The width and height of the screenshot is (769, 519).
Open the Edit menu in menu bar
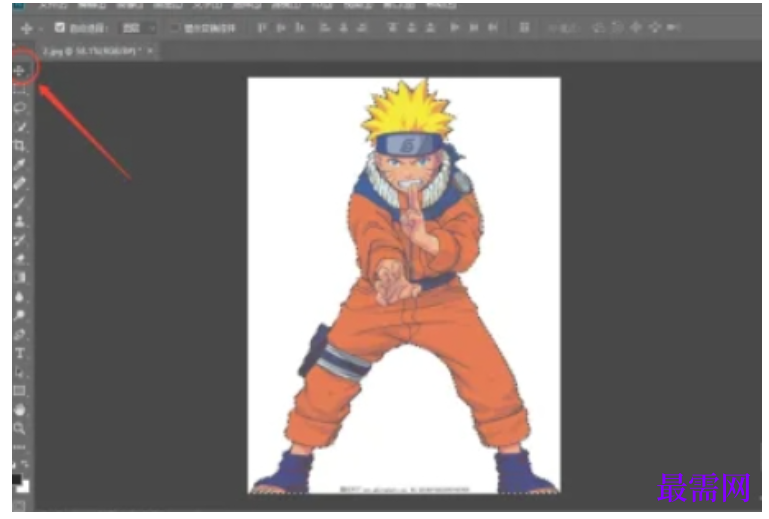(92, 6)
